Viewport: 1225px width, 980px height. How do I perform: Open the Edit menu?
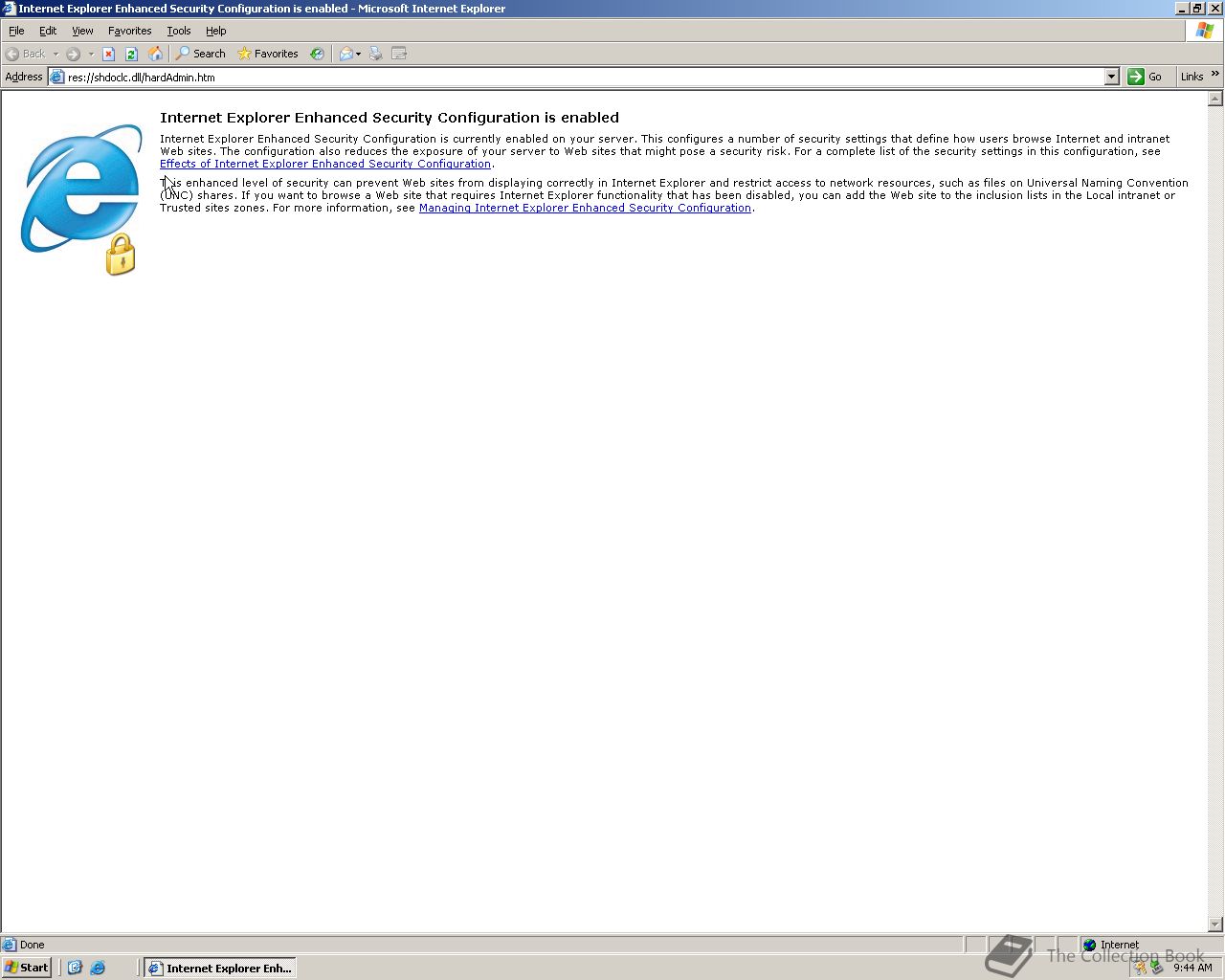click(x=48, y=31)
